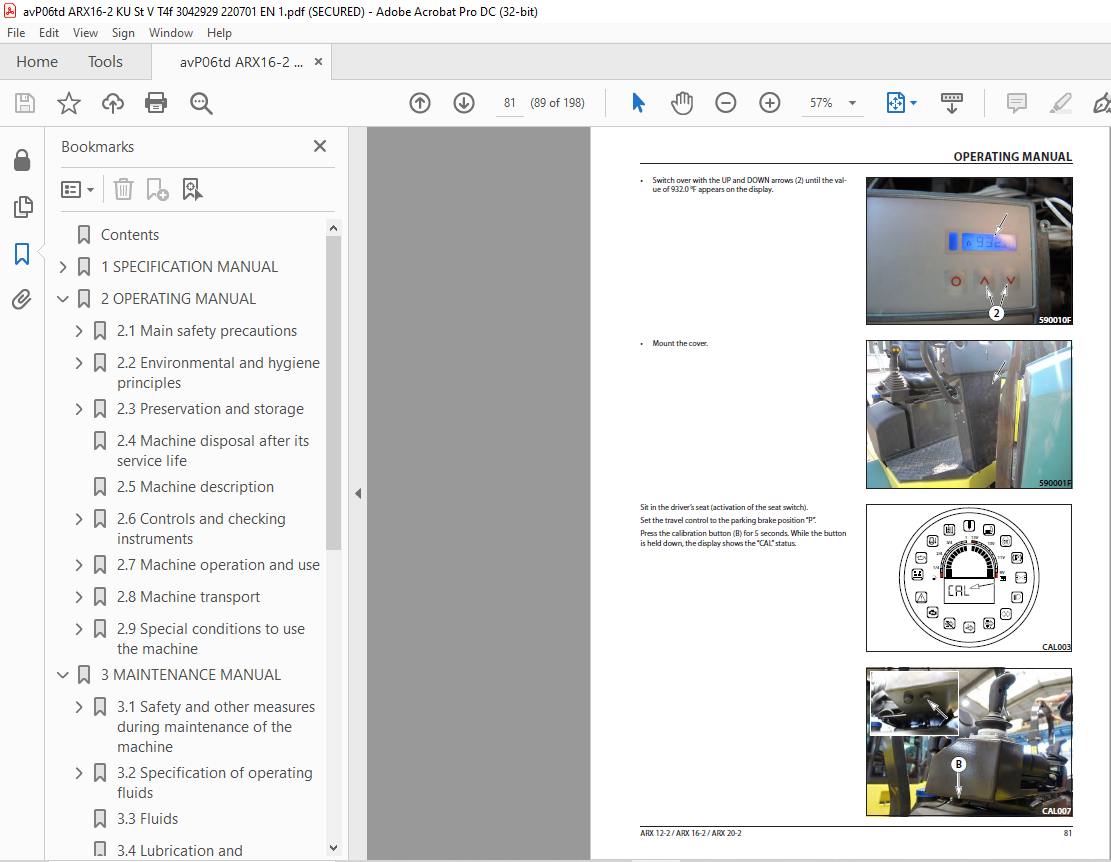Expand 2.6 Controls and checking instruments
This screenshot has width=1111, height=862.
[x=79, y=518]
